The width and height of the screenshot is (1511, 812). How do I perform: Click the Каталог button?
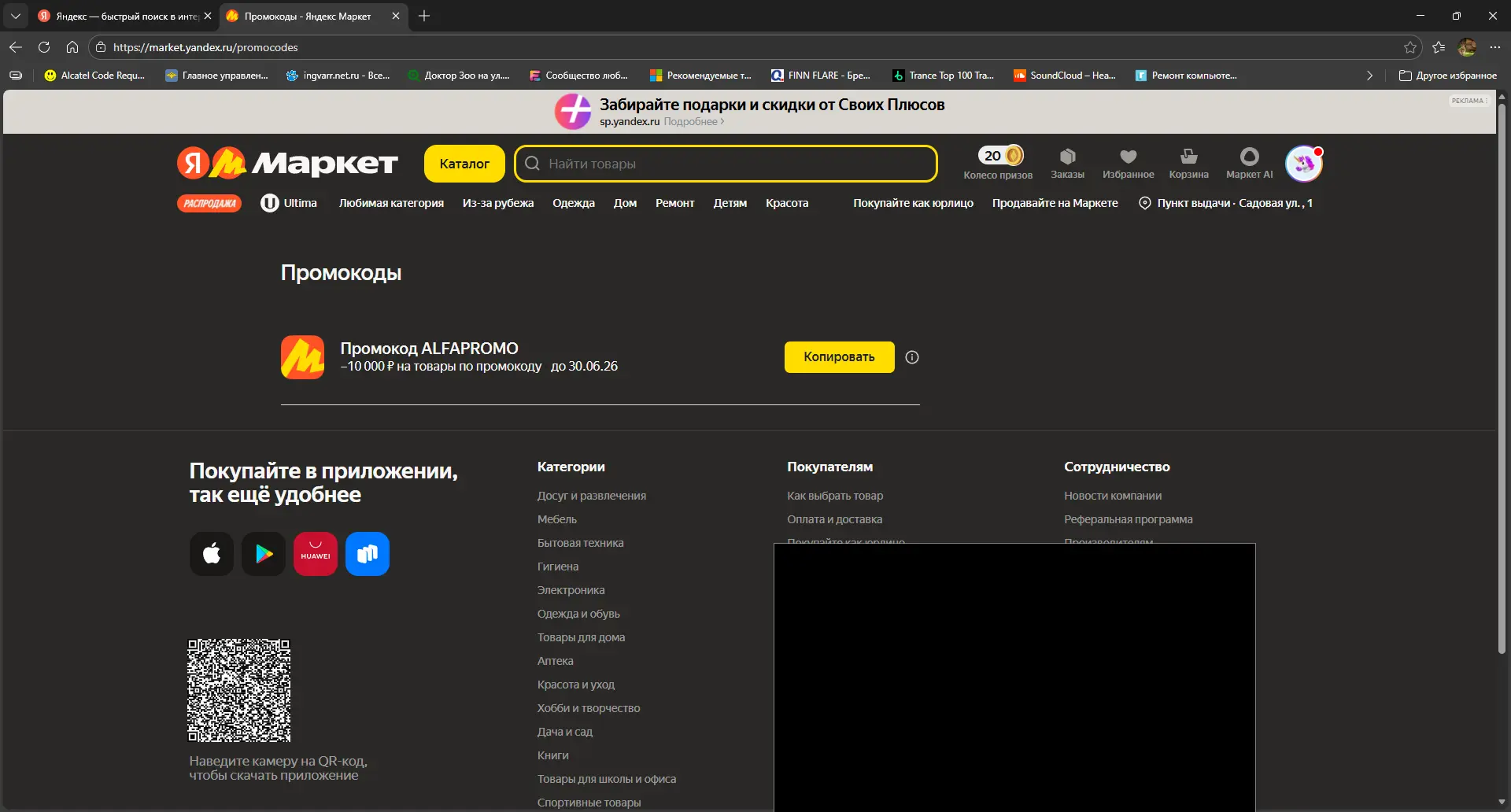(464, 164)
